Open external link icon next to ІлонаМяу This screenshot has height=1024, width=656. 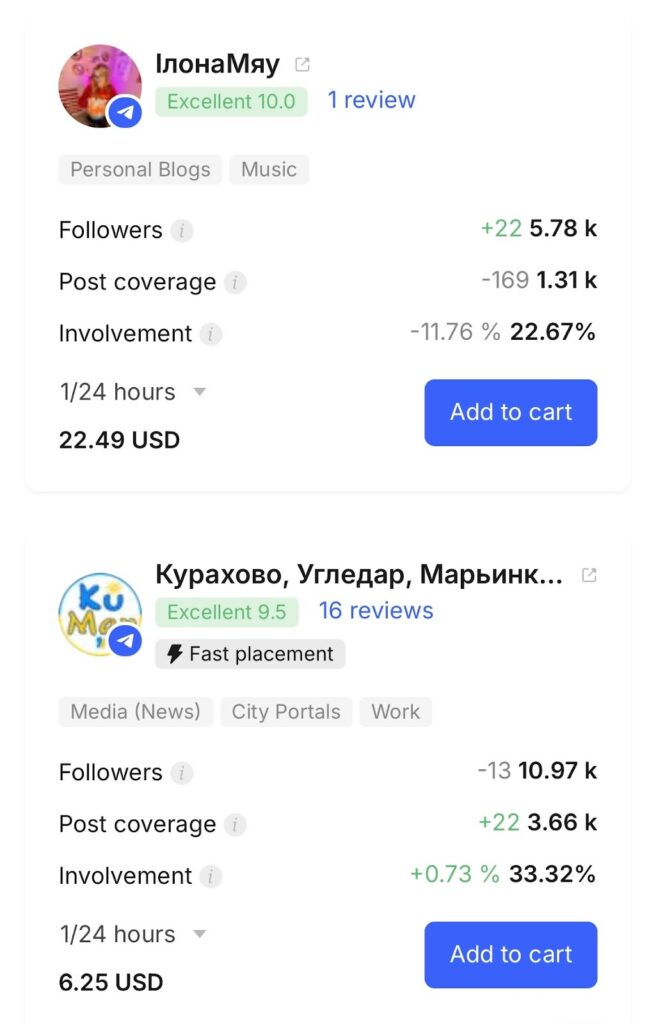point(302,65)
